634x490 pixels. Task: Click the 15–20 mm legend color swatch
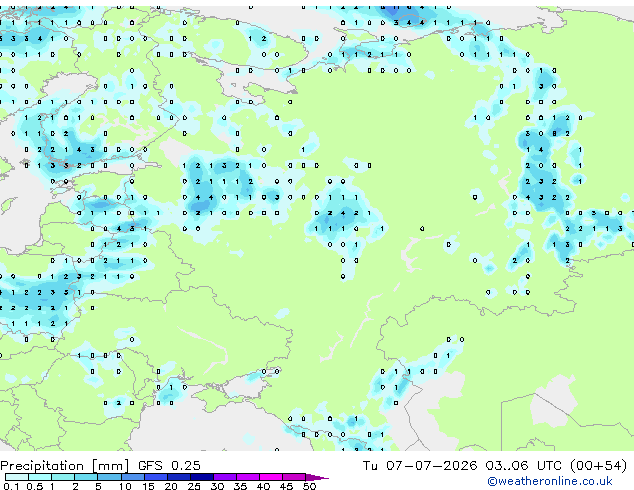coord(155,477)
